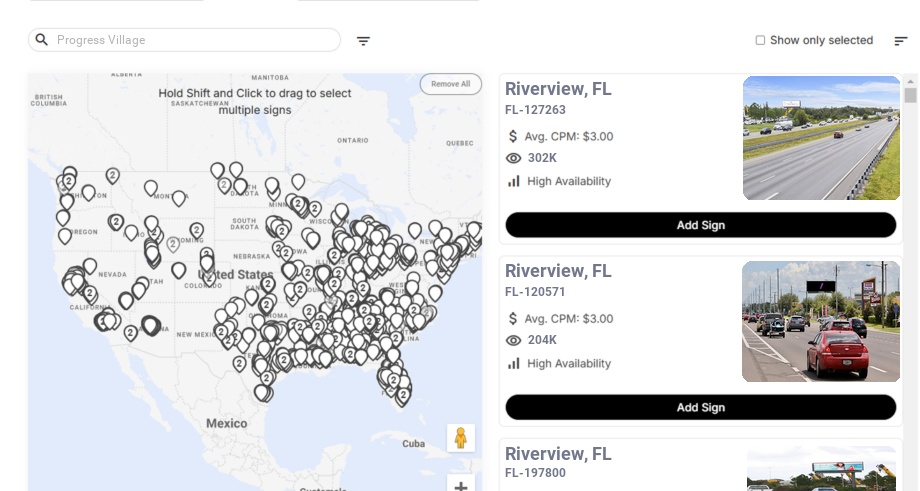Open the filter options icon beside search
920x491 pixels.
363,41
